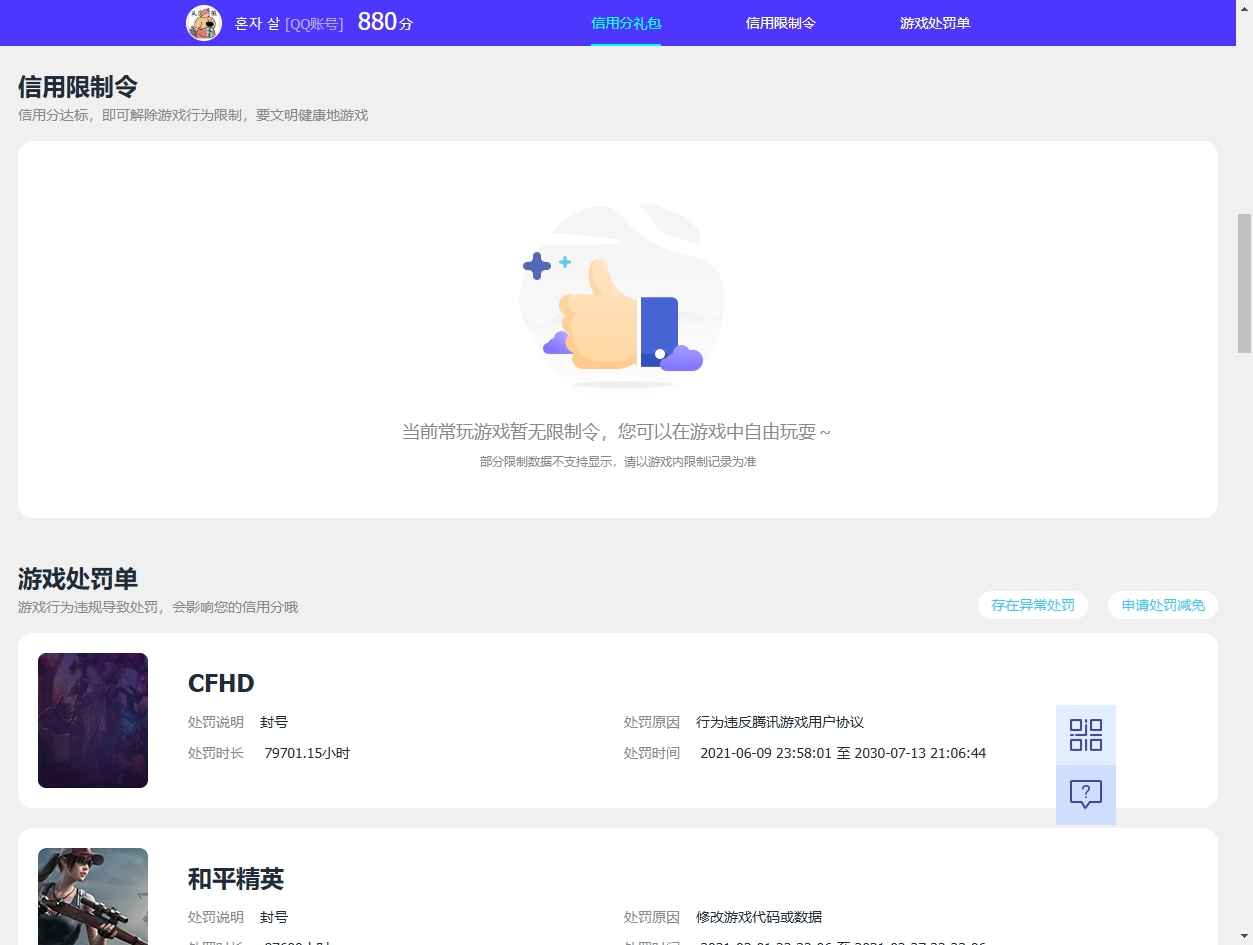
Task: Click the username 혼자 살 in header
Action: click(x=257, y=23)
